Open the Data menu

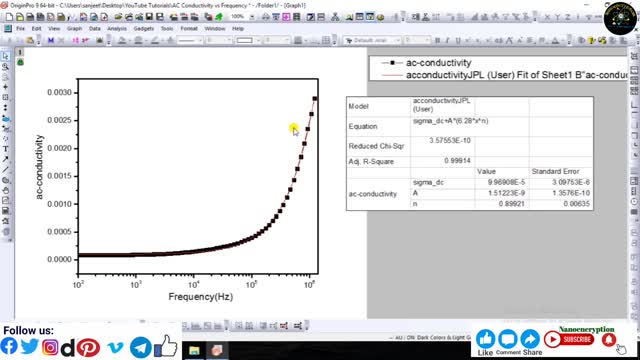[95, 29]
